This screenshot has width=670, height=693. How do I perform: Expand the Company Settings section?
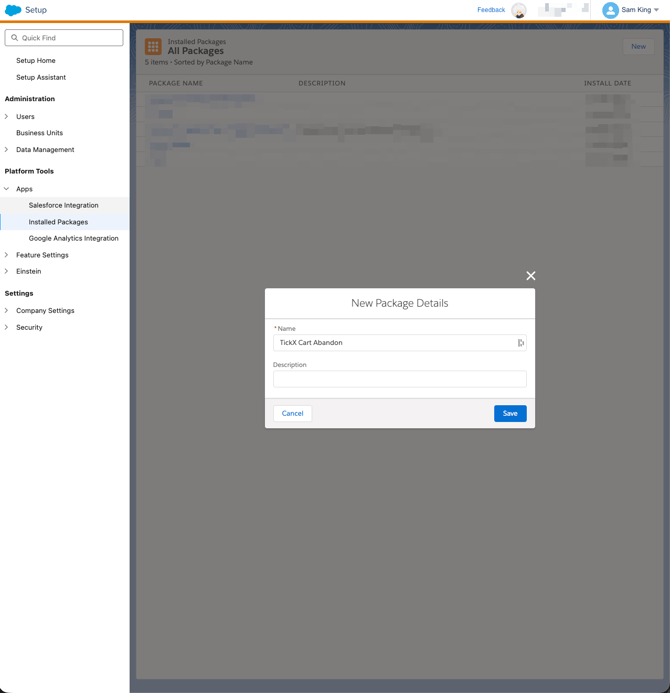7,311
